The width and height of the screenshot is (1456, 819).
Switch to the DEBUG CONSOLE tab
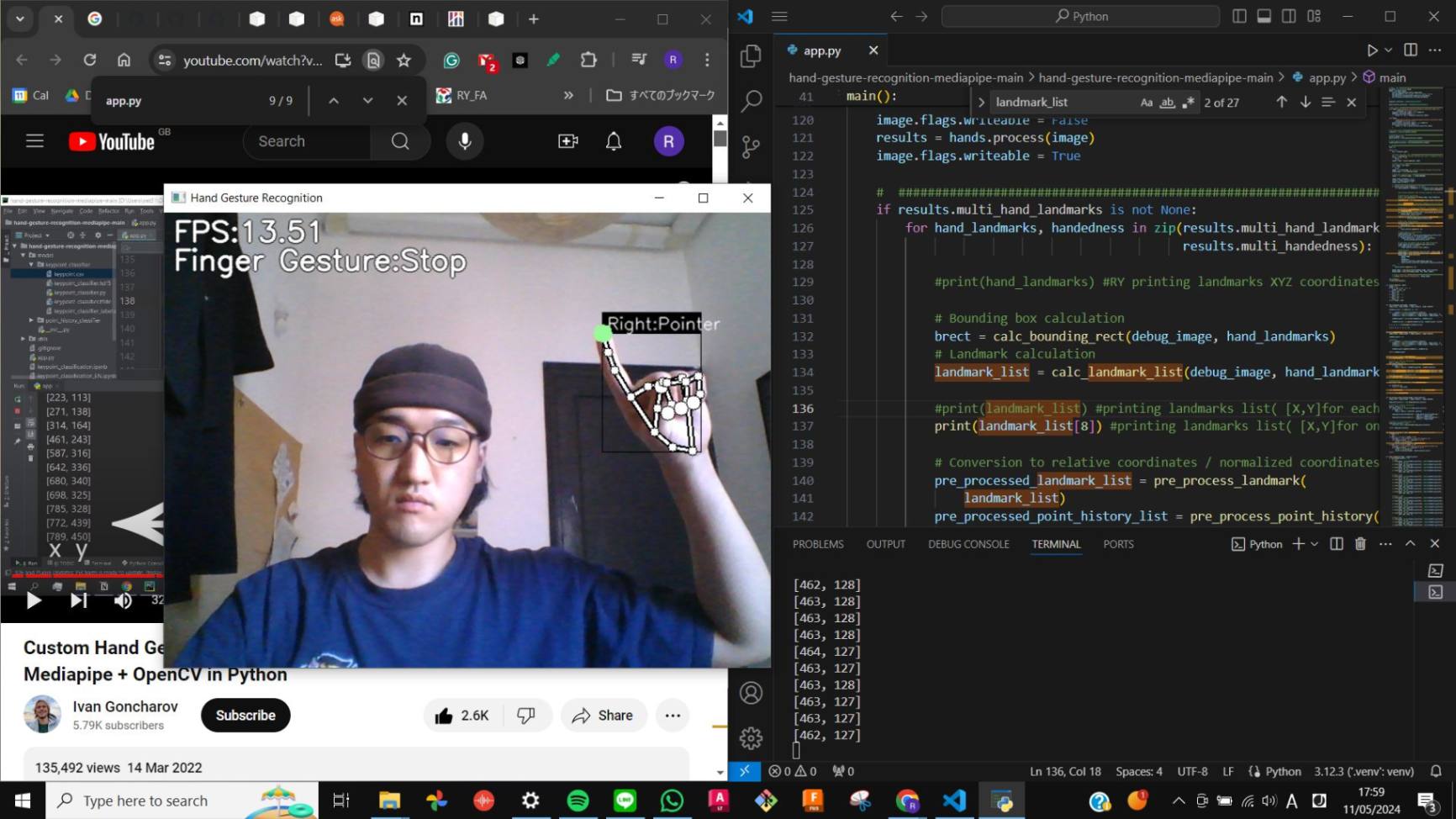(968, 544)
